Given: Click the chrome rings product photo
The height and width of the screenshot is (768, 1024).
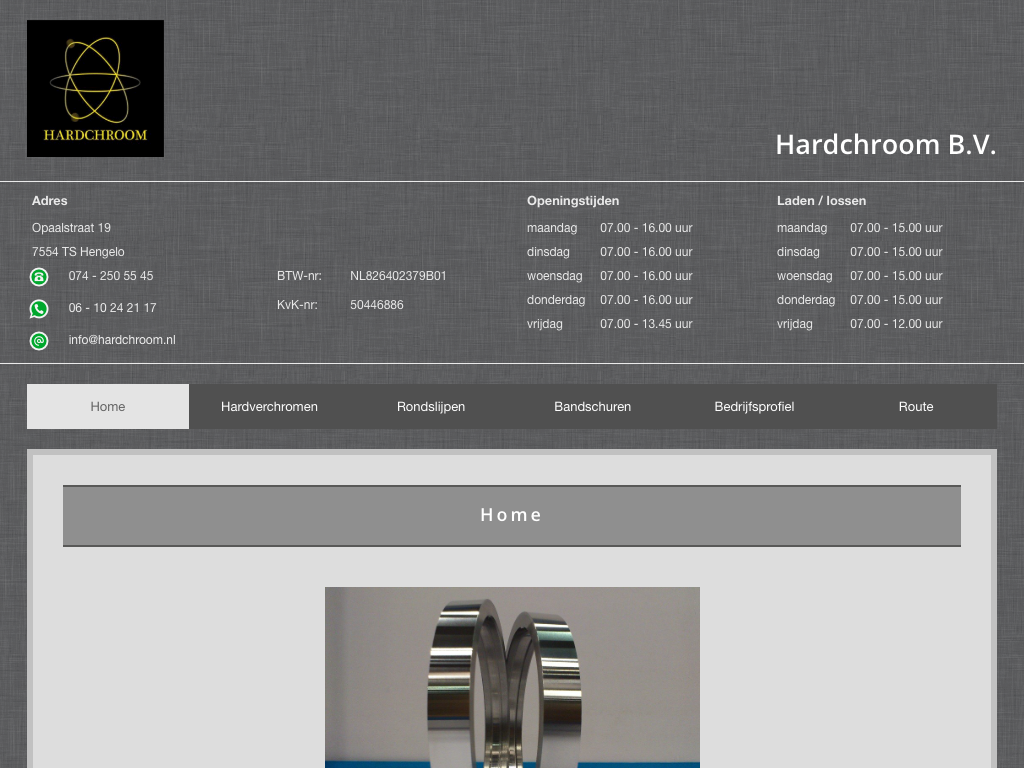Looking at the screenshot, I should point(512,676).
